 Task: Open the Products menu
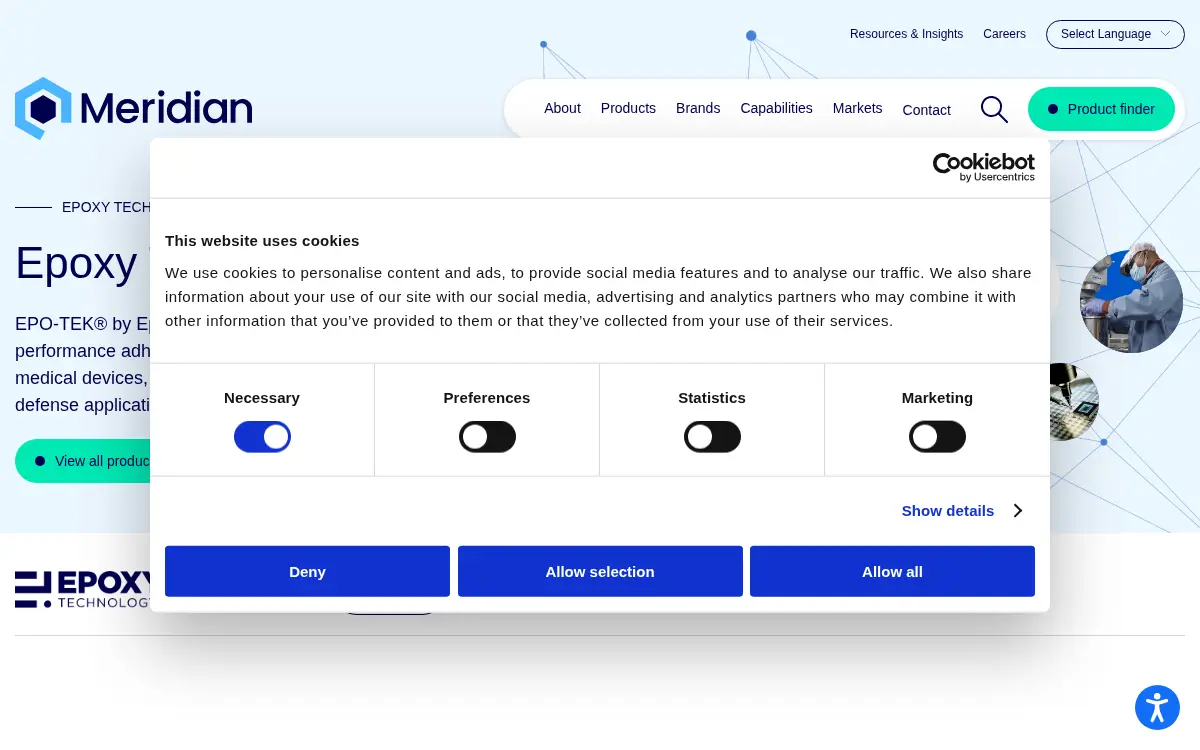coord(628,108)
